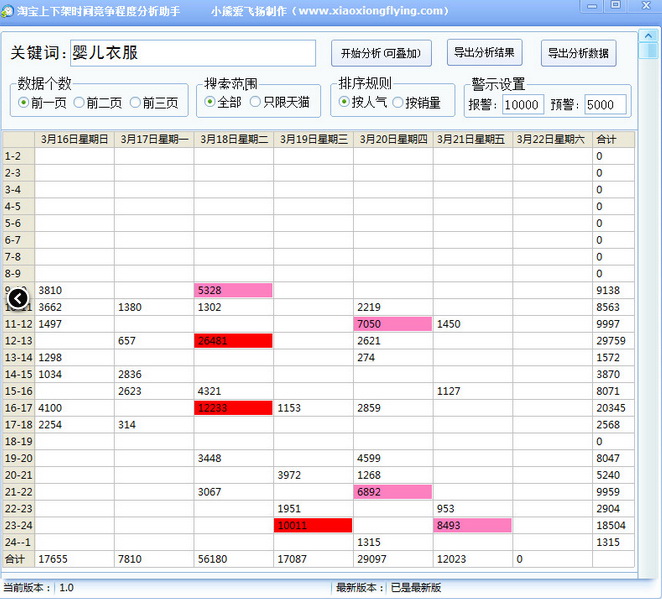Focus the 关键词 keyword input field
Screen dimensions: 662x599
click(193, 53)
